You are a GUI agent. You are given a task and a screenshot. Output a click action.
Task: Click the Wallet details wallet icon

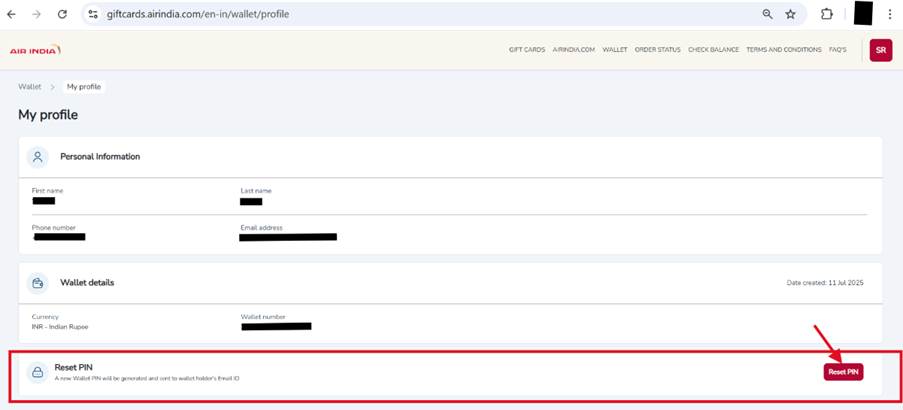[x=37, y=283]
